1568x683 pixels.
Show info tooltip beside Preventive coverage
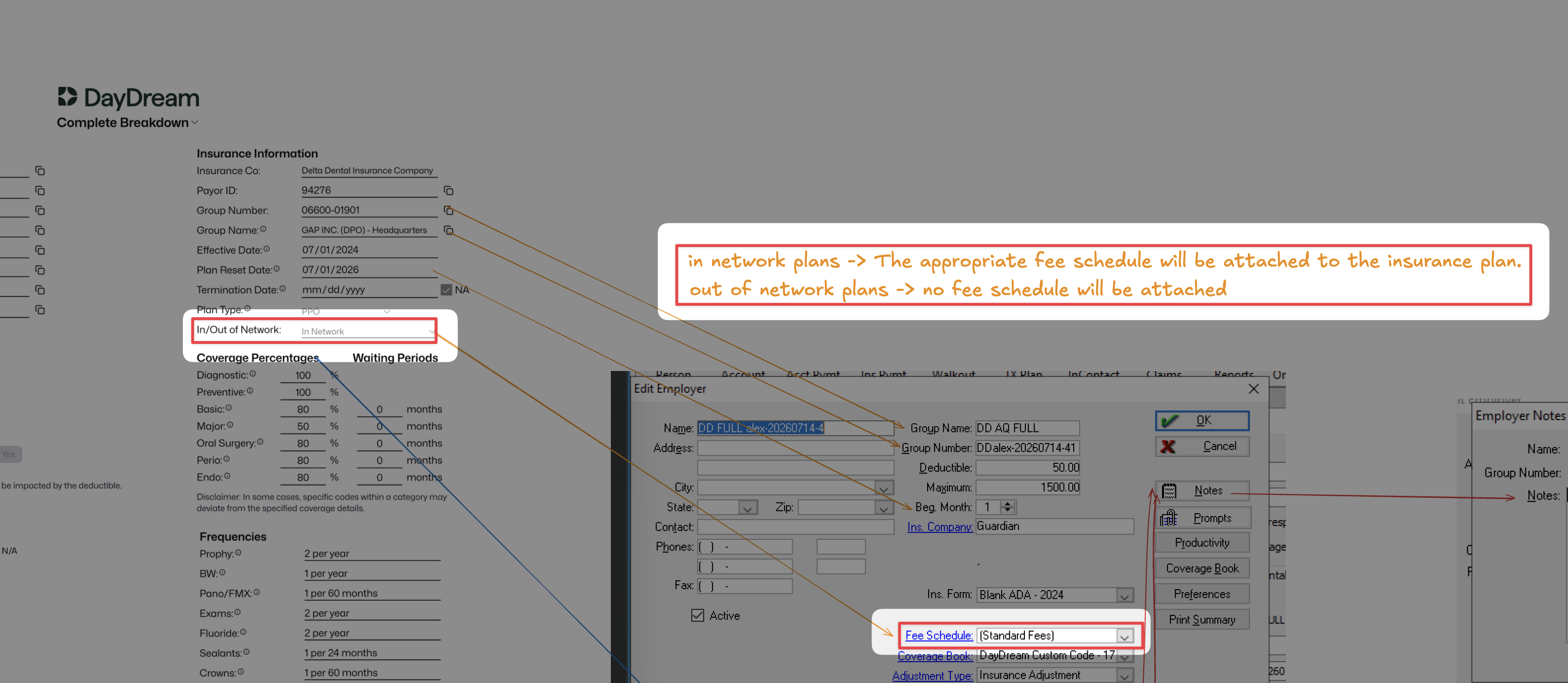(x=250, y=391)
